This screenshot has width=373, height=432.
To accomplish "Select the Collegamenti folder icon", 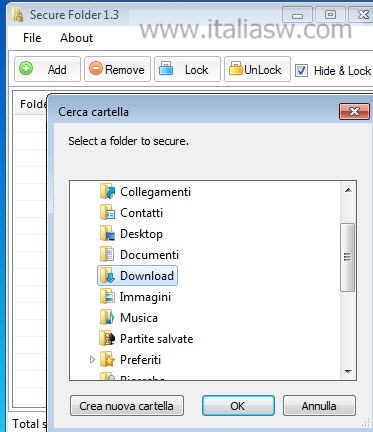I will (x=107, y=192).
